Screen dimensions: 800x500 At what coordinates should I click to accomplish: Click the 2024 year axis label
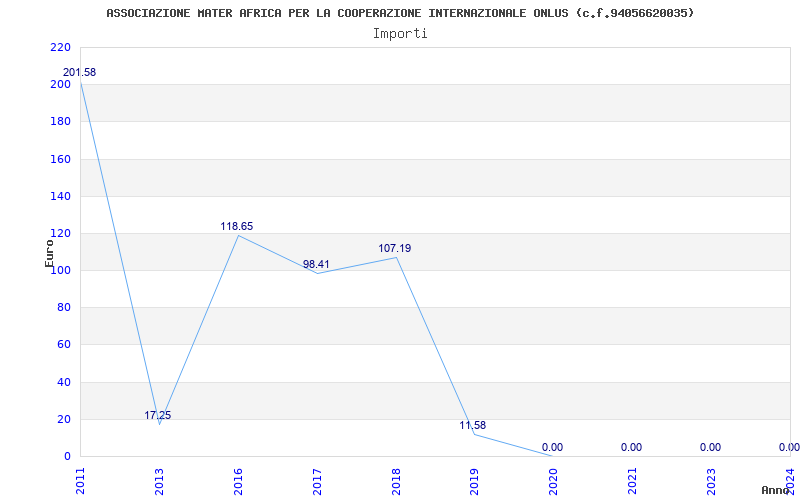(x=791, y=483)
